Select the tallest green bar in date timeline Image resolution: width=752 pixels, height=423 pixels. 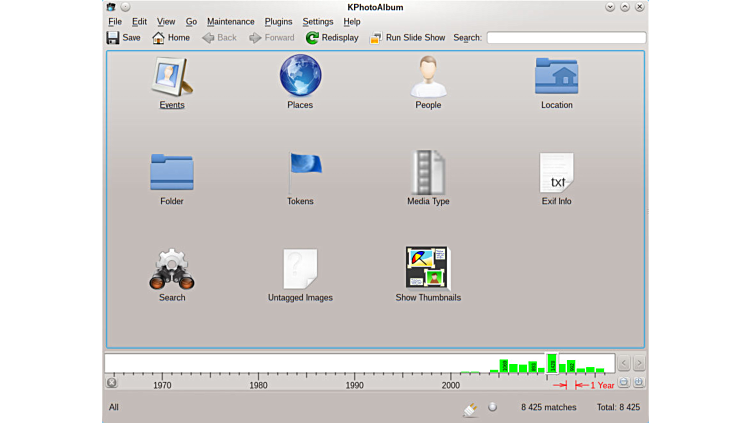551,363
